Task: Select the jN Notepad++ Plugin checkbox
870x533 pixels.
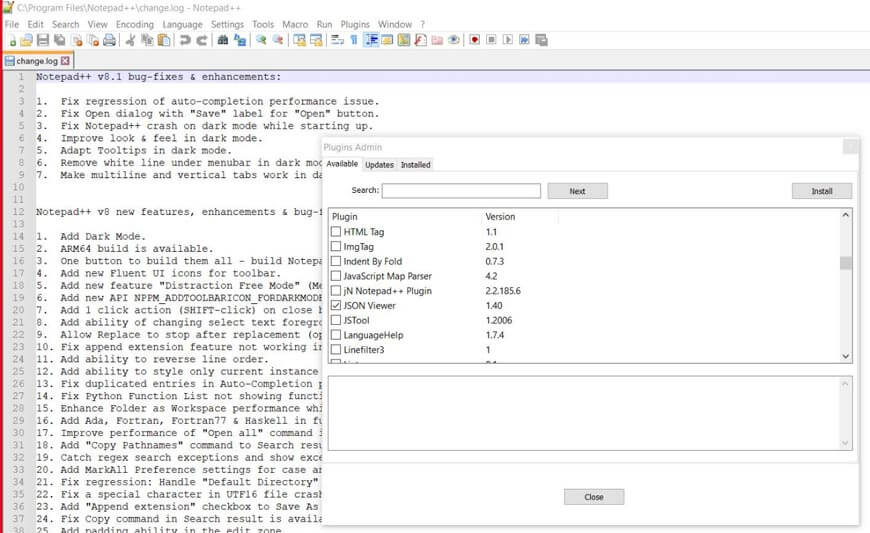Action: (336, 291)
